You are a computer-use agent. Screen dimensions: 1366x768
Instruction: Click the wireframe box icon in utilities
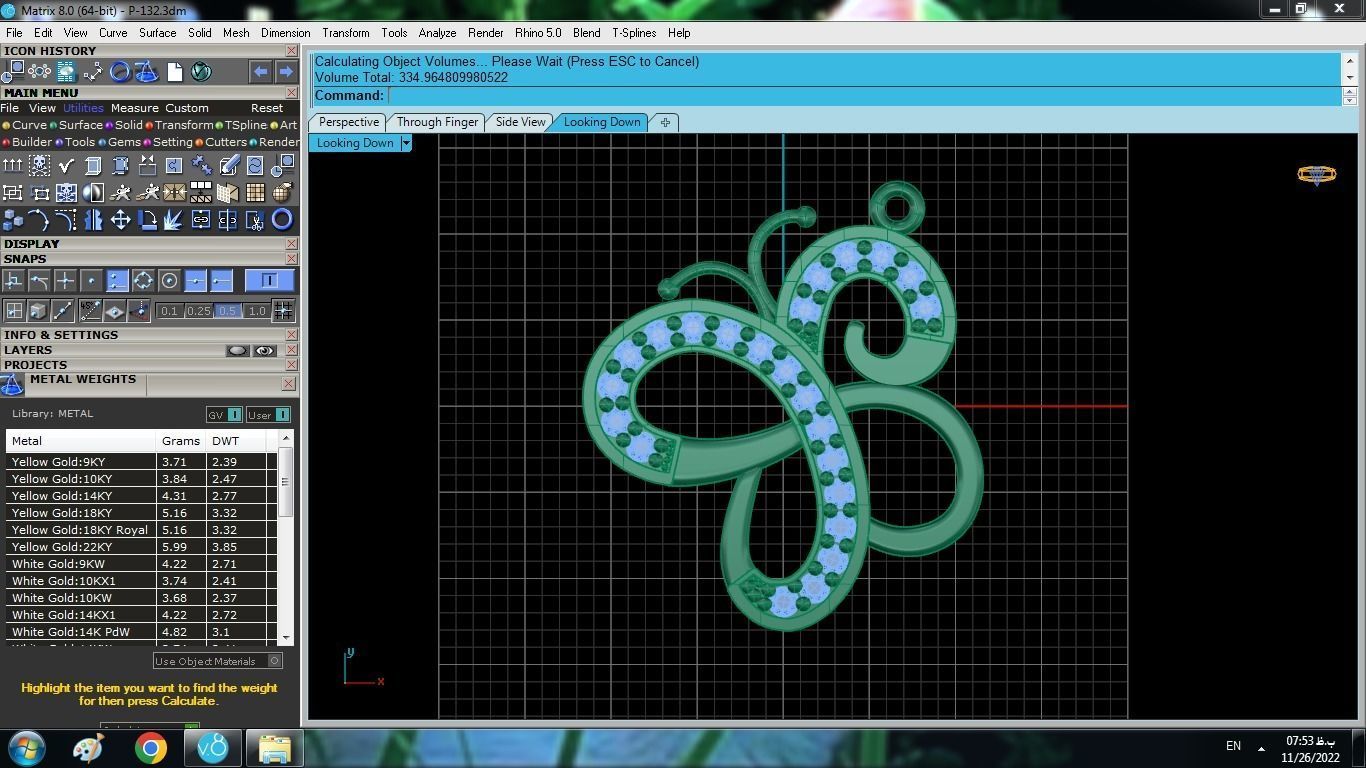93,165
